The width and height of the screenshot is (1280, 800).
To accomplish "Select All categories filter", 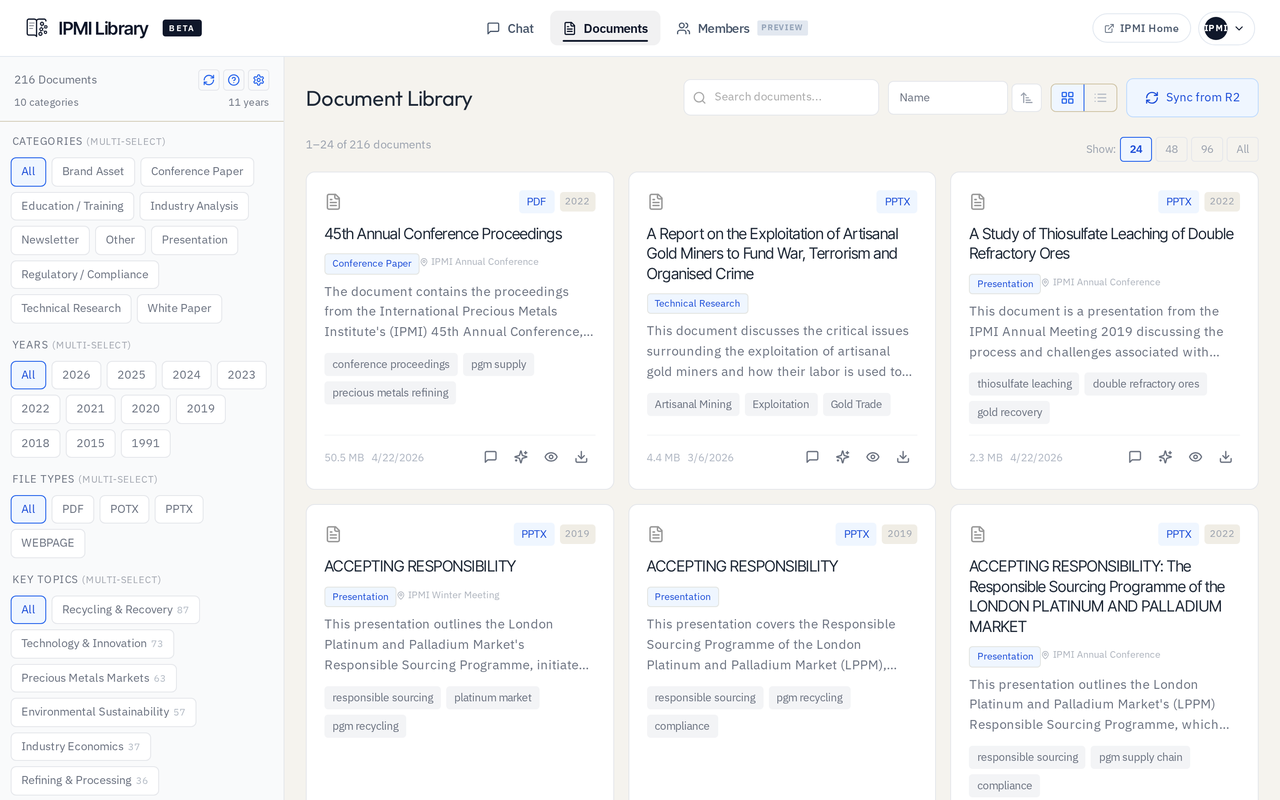I will (28, 172).
